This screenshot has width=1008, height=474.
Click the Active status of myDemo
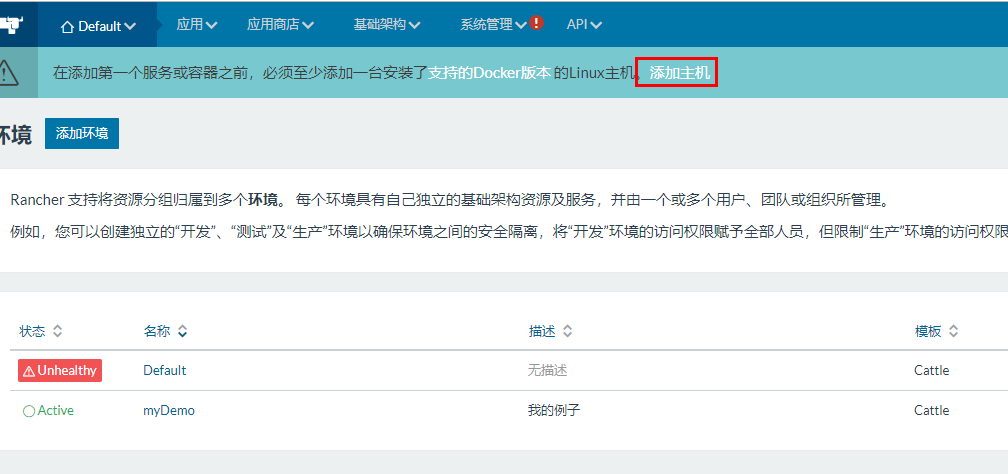point(48,410)
